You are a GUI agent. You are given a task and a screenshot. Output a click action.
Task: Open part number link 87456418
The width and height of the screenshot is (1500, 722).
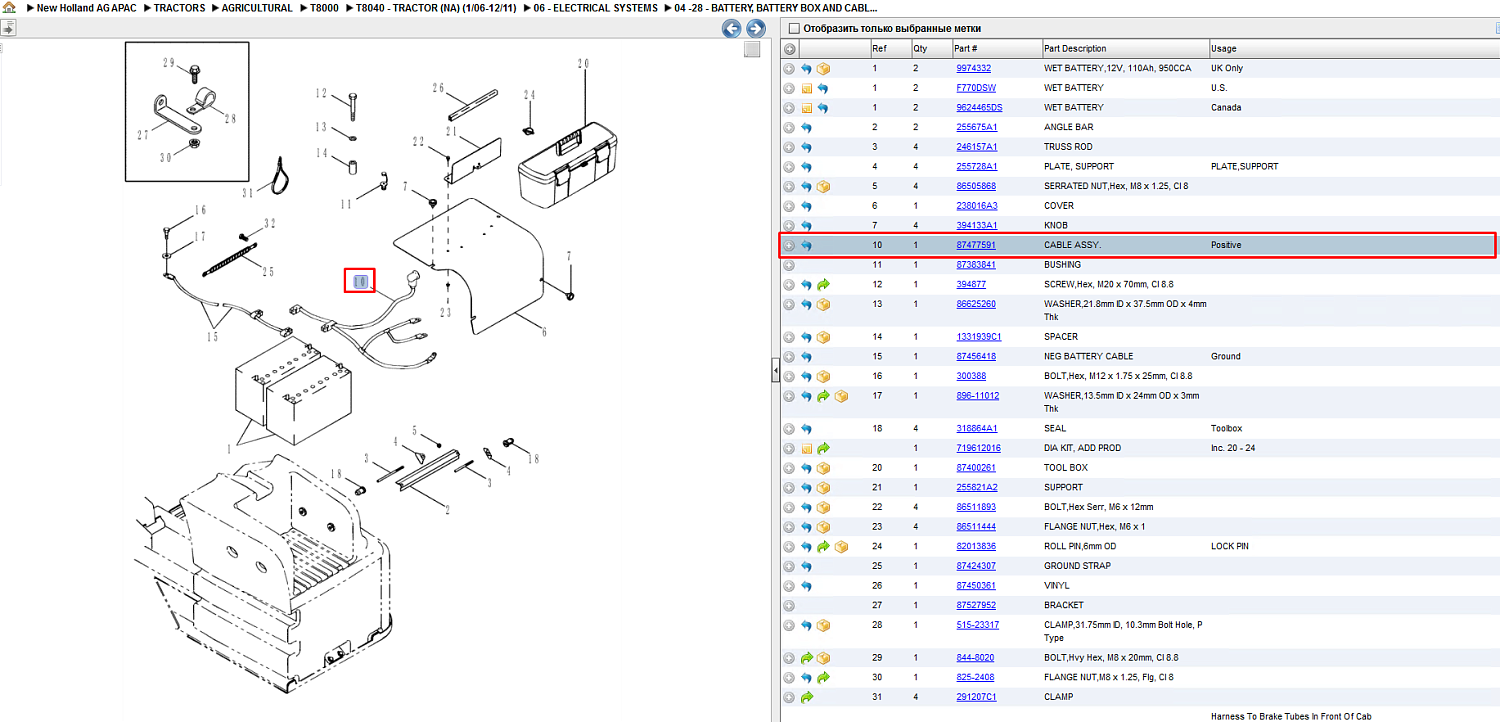coord(976,356)
